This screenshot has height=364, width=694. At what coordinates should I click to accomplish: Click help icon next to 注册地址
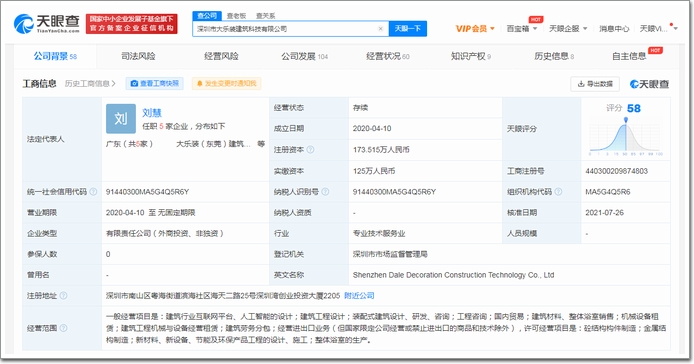click(x=63, y=295)
